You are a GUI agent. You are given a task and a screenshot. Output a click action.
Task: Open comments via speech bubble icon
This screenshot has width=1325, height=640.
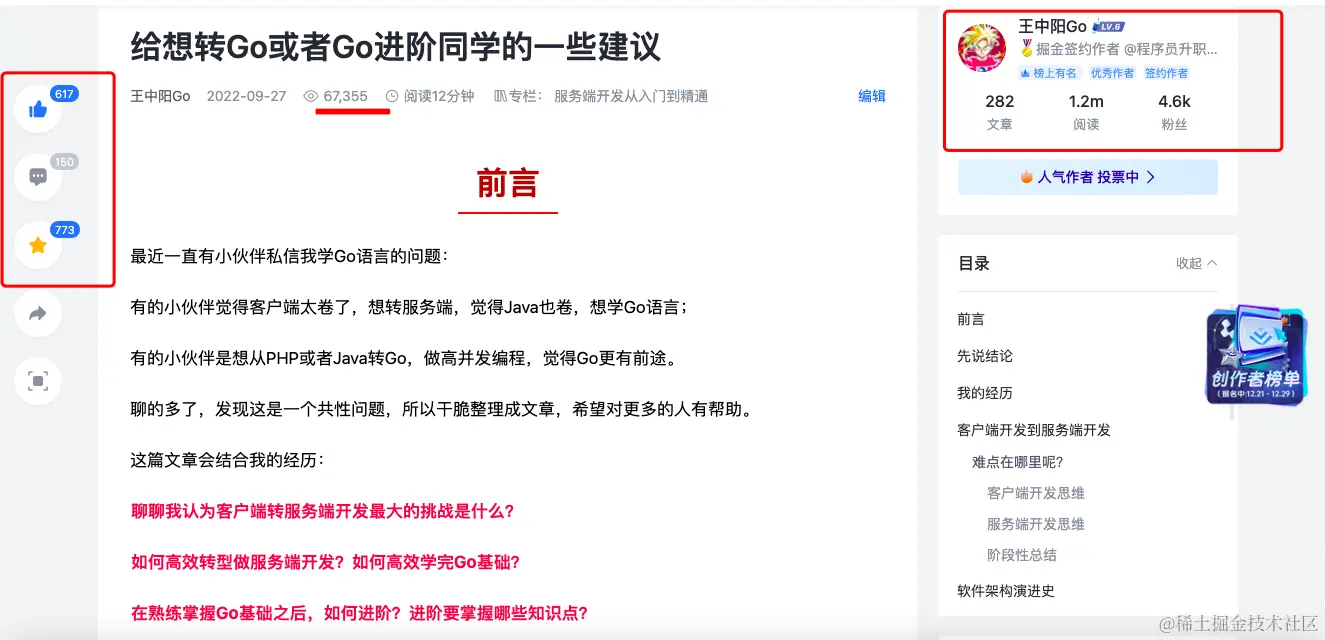(38, 177)
